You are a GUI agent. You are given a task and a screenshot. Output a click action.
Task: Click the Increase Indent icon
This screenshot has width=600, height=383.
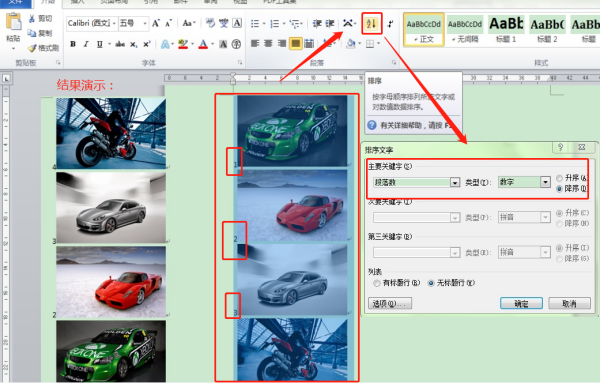(x=330, y=24)
